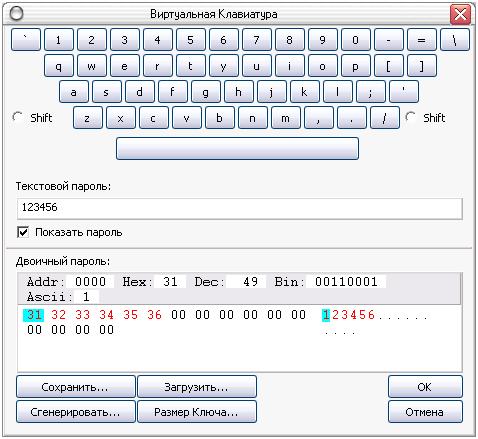This screenshot has height=439, width=478.
Task: Click the 'c' key
Action: point(154,117)
